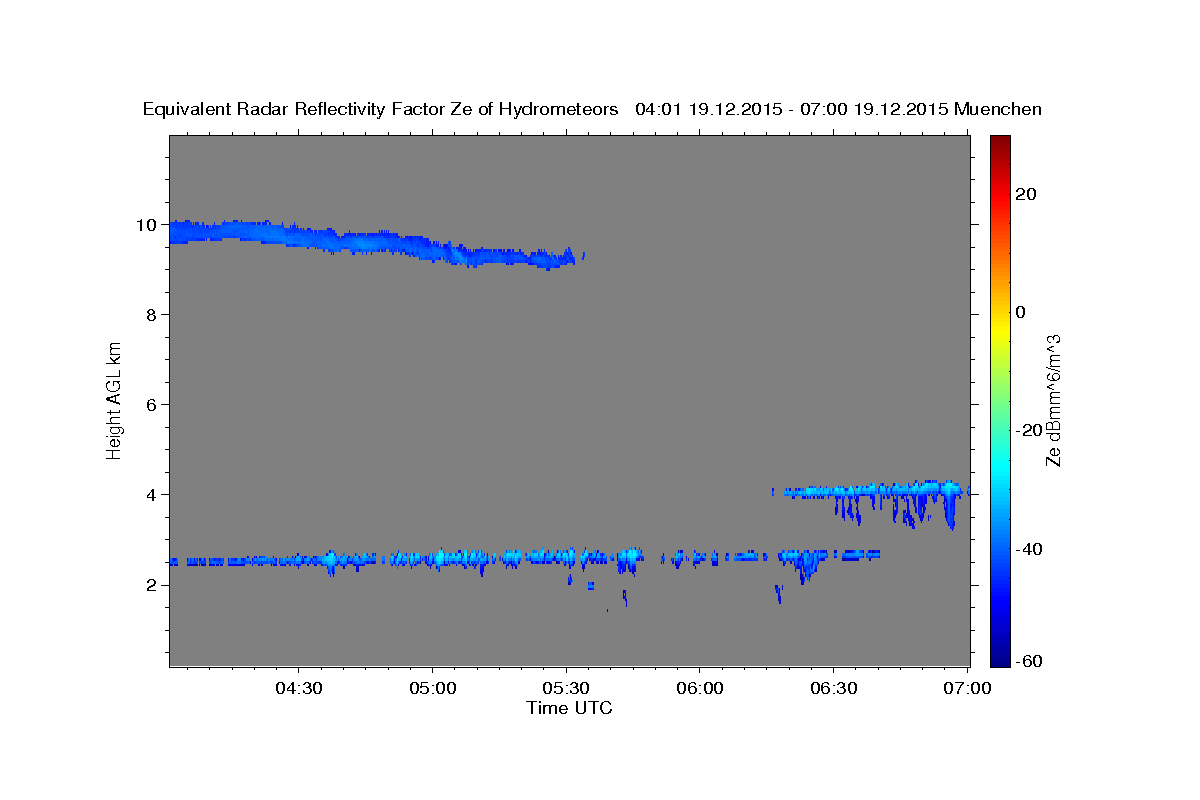Click the 'Height AGL km' y-axis label

tap(114, 399)
